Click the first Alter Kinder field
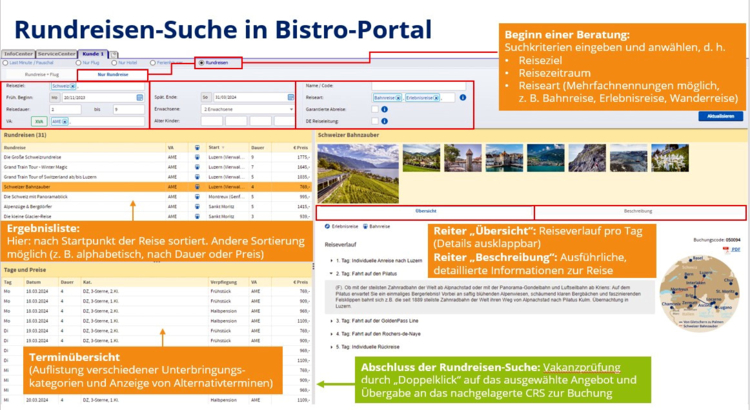The width and height of the screenshot is (750, 410). (211, 121)
